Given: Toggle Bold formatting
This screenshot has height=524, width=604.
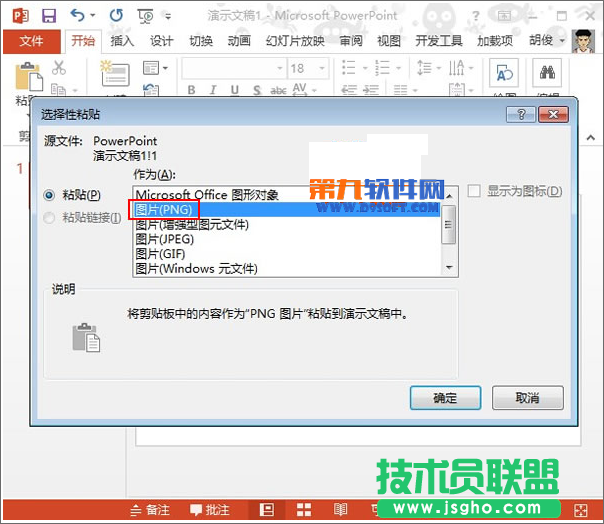Looking at the screenshot, I should click(191, 90).
